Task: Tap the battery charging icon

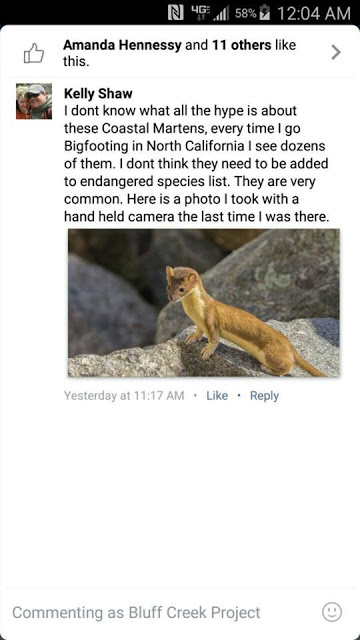Action: click(265, 13)
